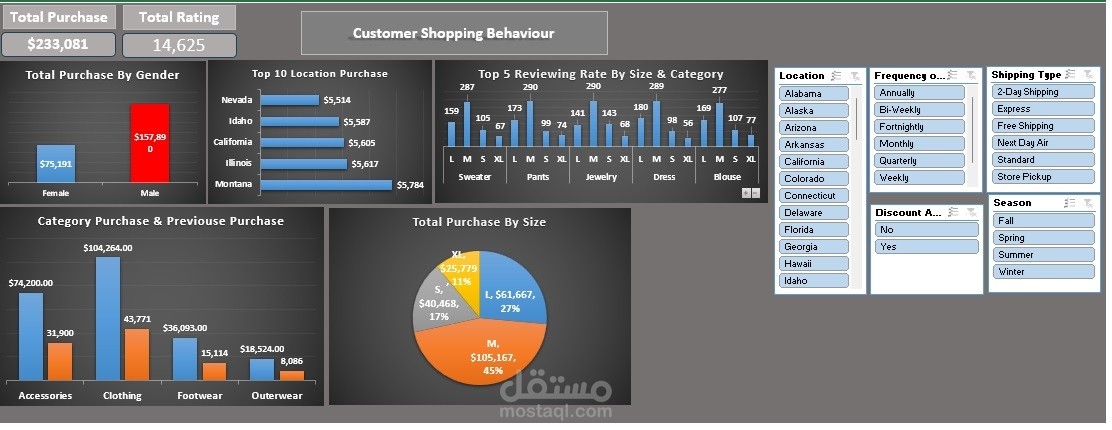Image resolution: width=1112 pixels, height=430 pixels.
Task: Select Express shipping type
Action: (1043, 109)
